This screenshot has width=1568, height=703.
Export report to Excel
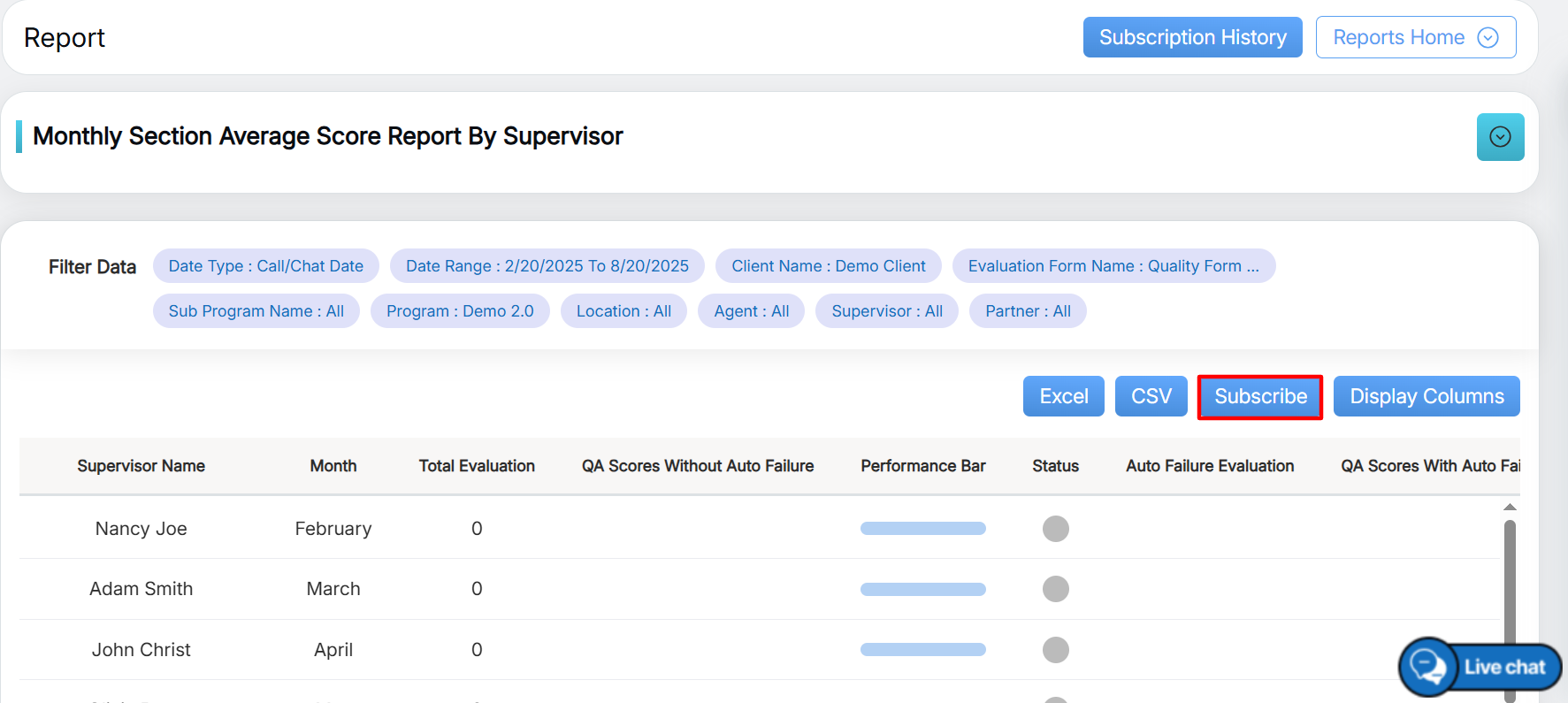[1063, 396]
